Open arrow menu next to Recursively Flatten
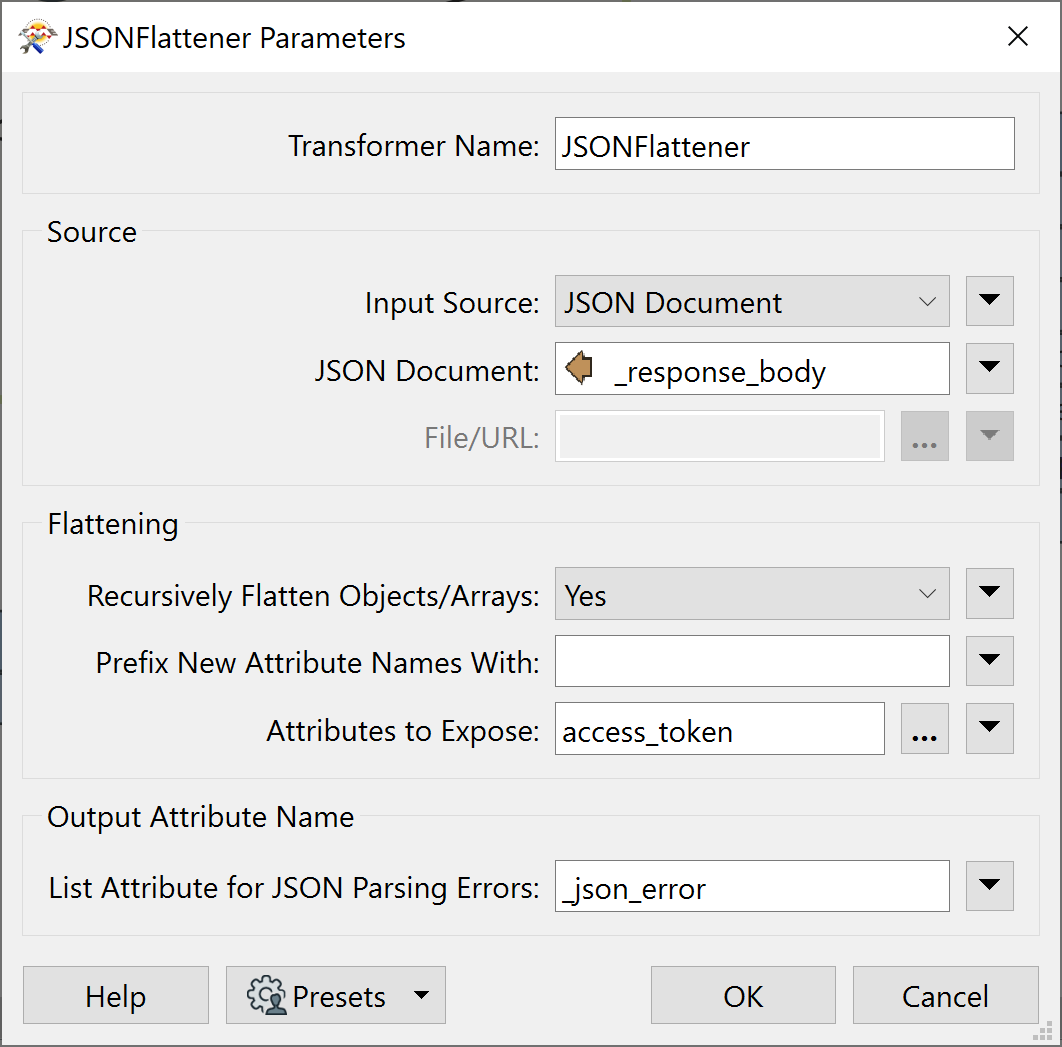The height and width of the screenshot is (1047, 1062). [989, 594]
